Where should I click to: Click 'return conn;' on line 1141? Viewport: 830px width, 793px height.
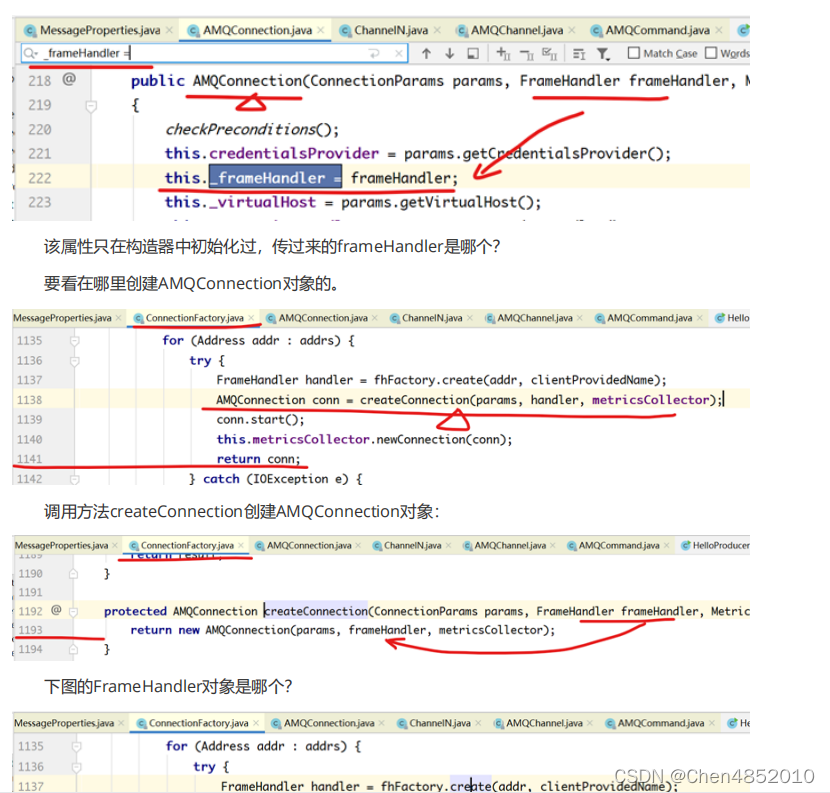[258, 459]
